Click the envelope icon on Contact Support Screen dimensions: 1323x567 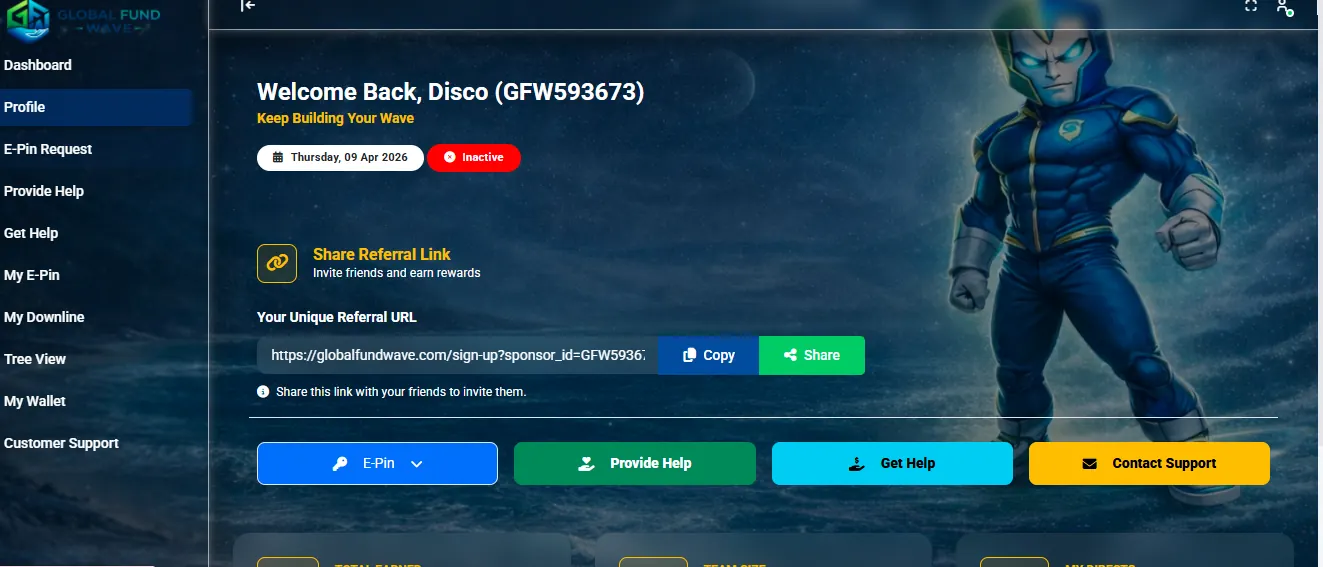(1090, 464)
